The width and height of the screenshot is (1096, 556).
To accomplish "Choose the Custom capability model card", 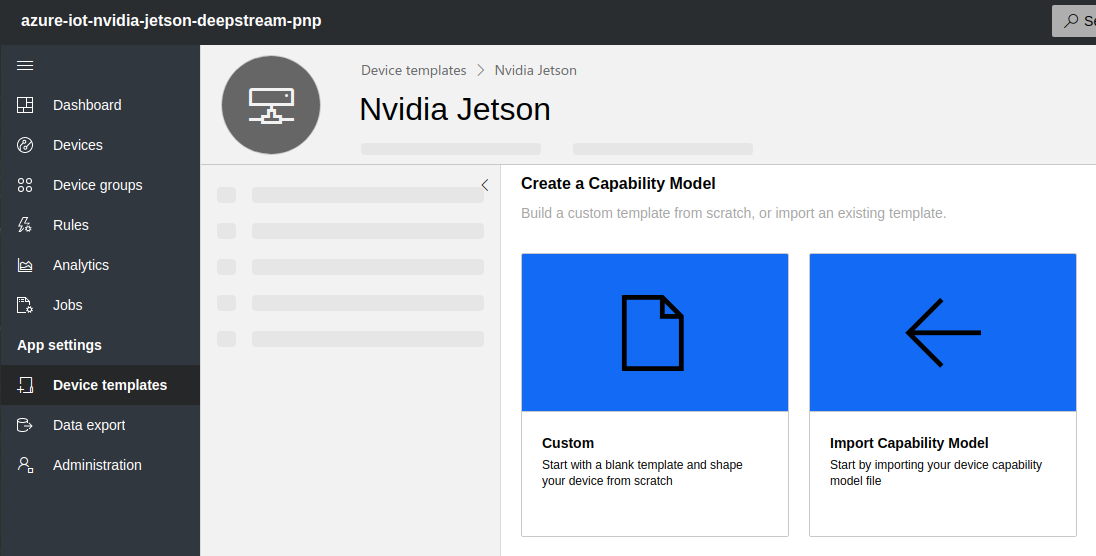I will [655, 395].
